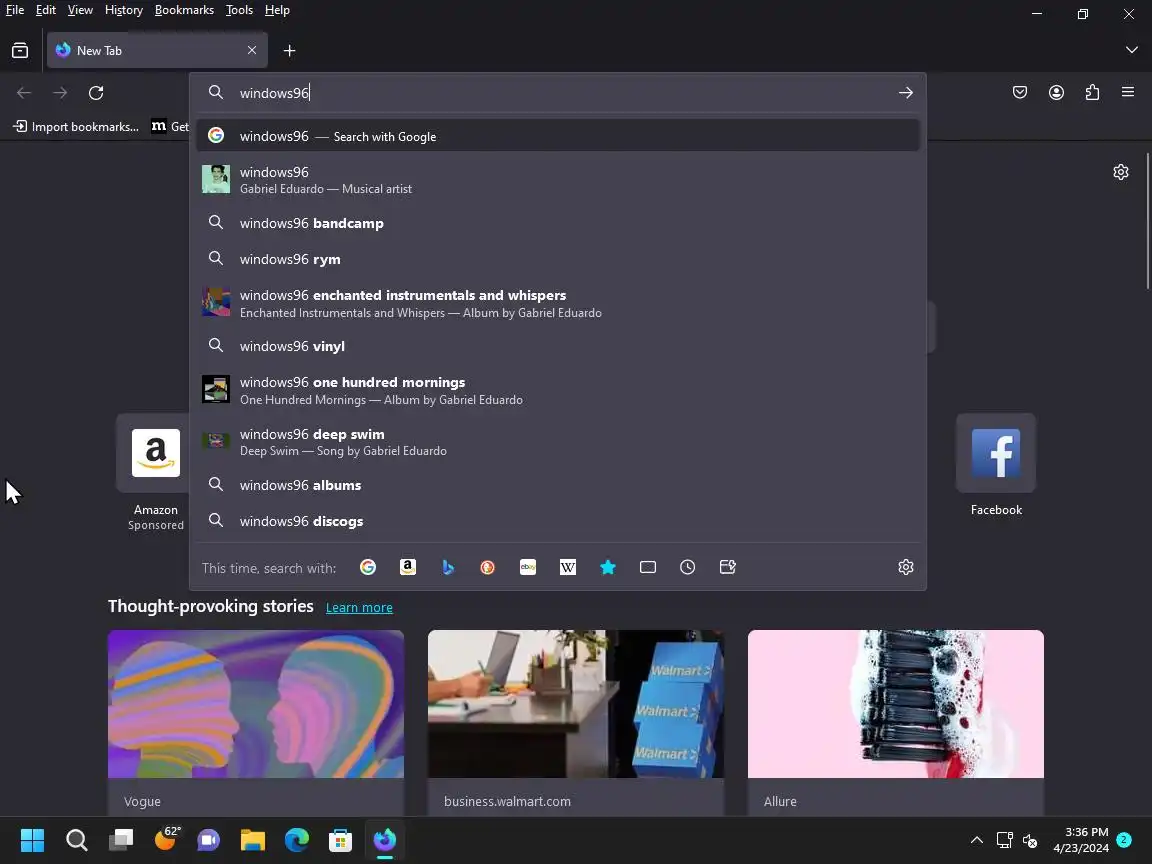Screen dimensions: 1152x864
Task: Search in History clock icon
Action: (x=688, y=567)
